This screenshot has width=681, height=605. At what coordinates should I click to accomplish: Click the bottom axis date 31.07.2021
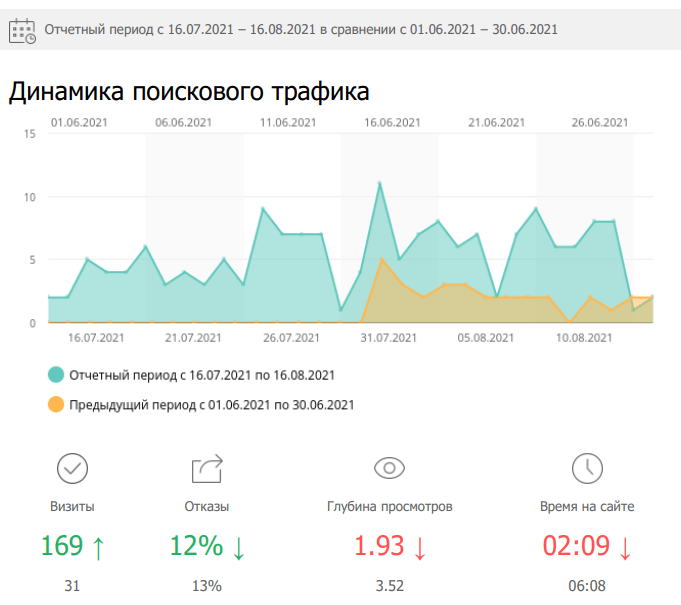[x=389, y=338]
